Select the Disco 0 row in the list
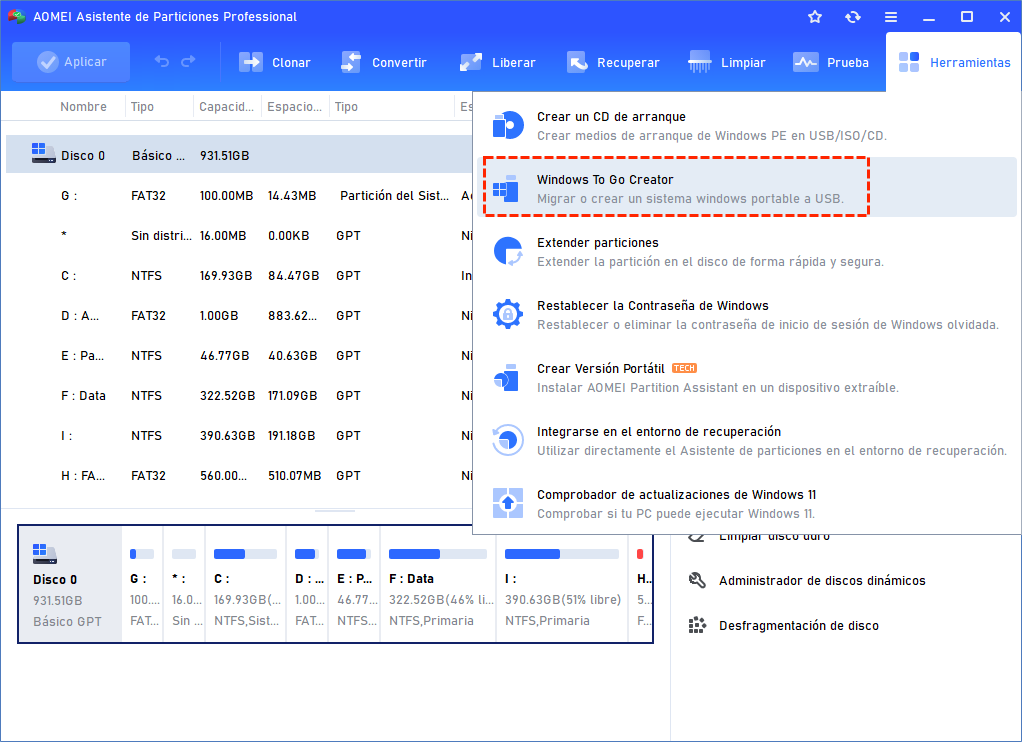The height and width of the screenshot is (742, 1022). coord(239,155)
